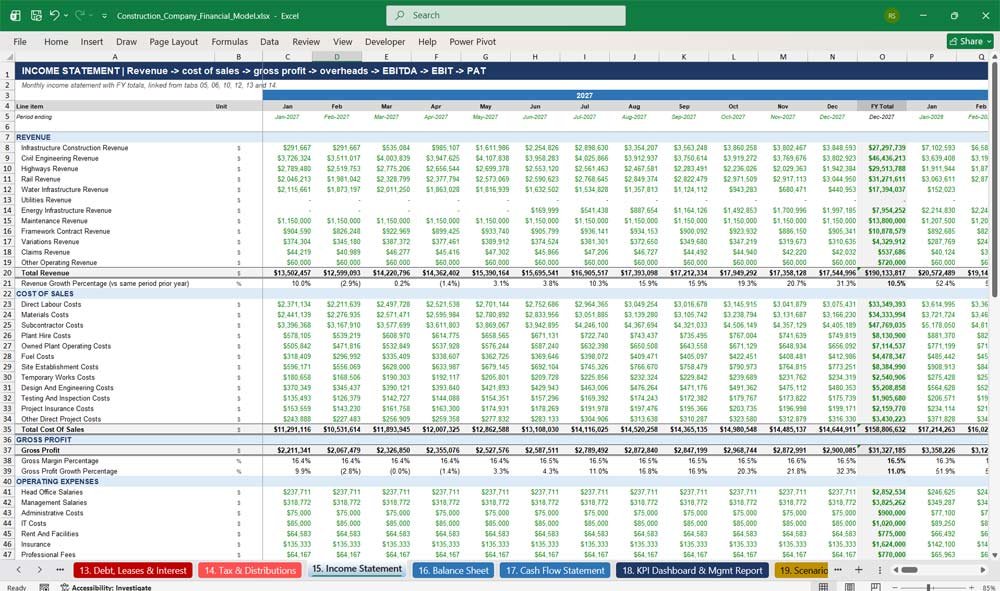Click the Gross Profit row label
The width and height of the screenshot is (1000, 591).
point(40,450)
